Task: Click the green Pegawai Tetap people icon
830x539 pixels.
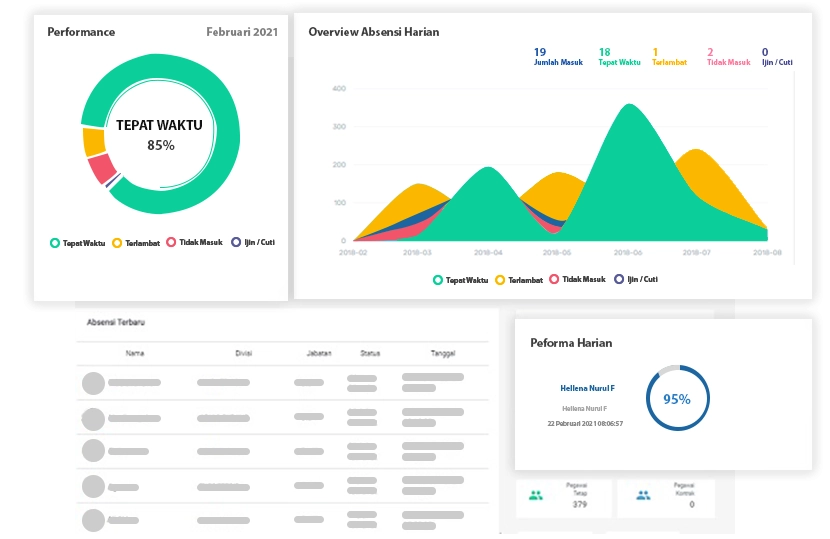Action: [536, 494]
